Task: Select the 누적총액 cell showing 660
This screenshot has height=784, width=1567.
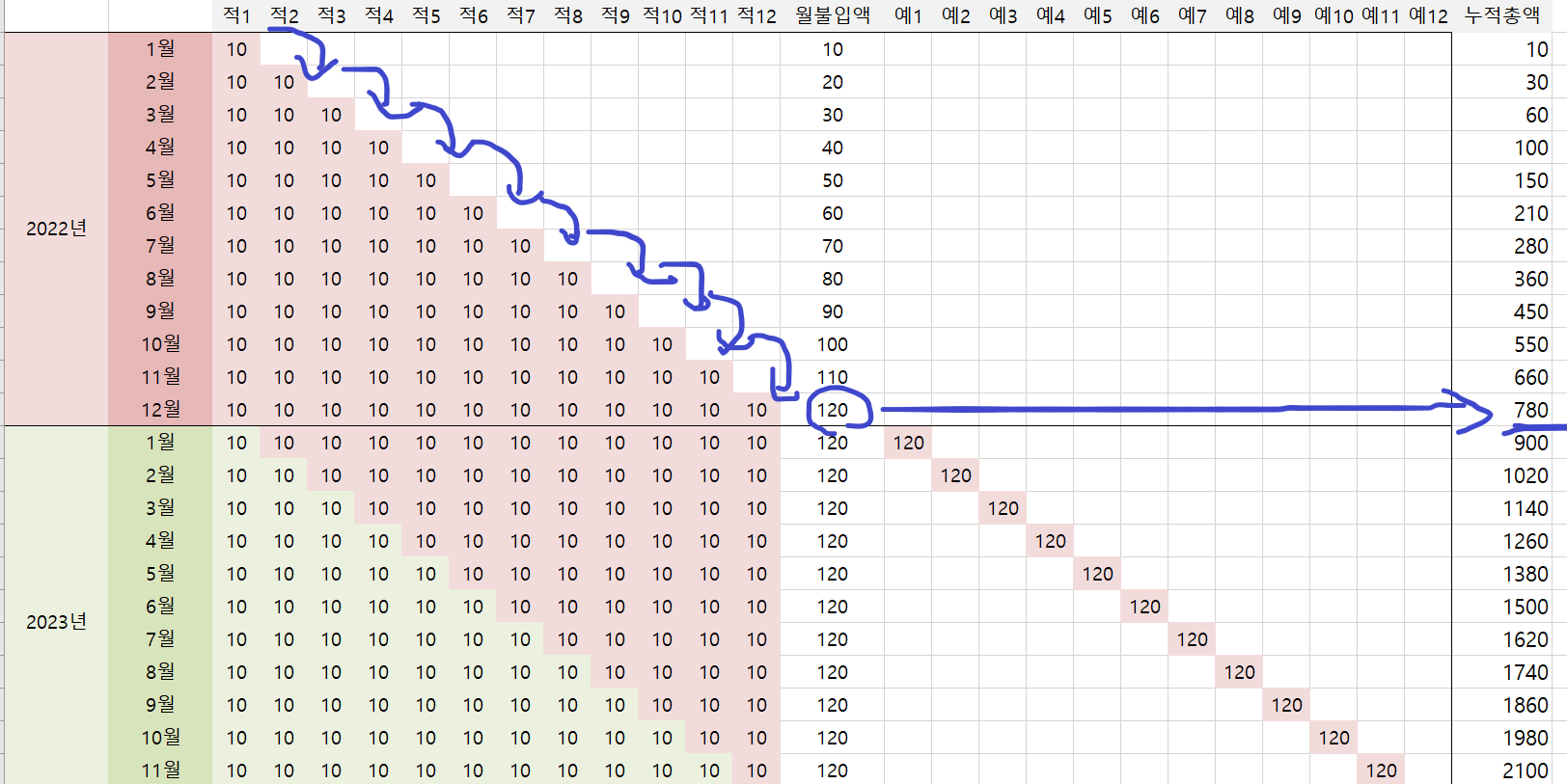Action: 1502,377
